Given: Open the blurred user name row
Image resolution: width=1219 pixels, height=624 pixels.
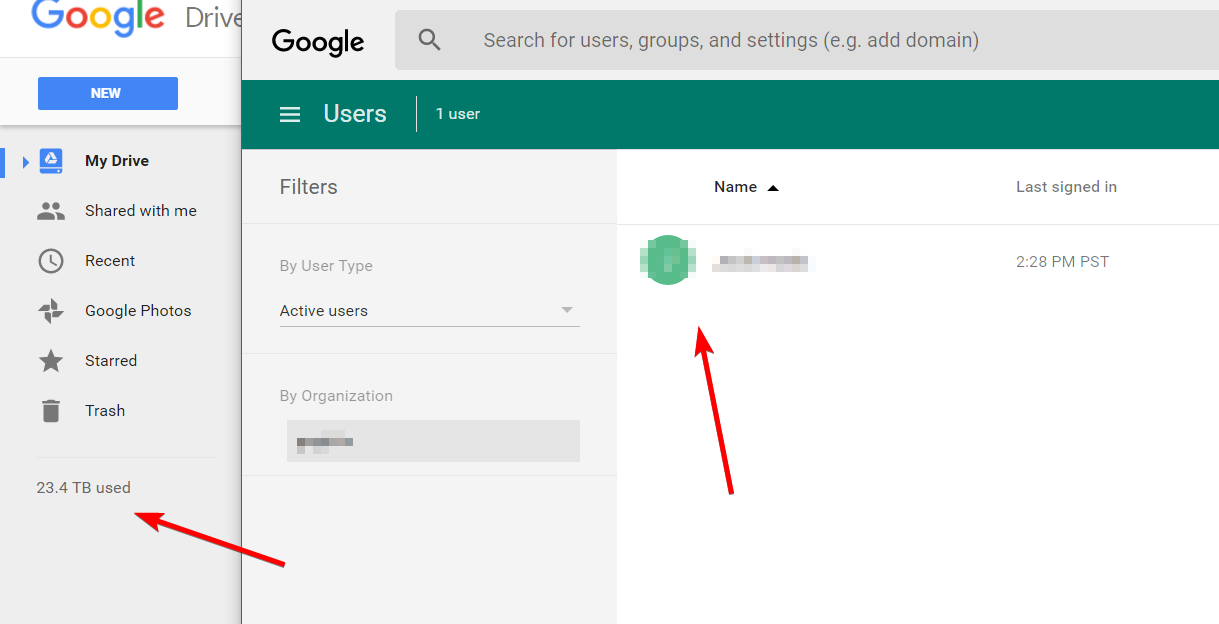Looking at the screenshot, I should point(762,263).
